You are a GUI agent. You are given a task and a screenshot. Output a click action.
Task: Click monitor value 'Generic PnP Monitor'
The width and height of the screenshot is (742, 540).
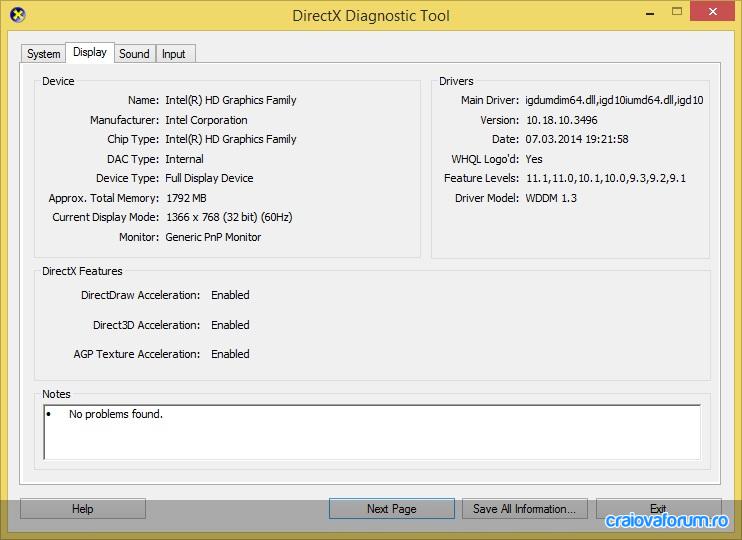(x=213, y=237)
